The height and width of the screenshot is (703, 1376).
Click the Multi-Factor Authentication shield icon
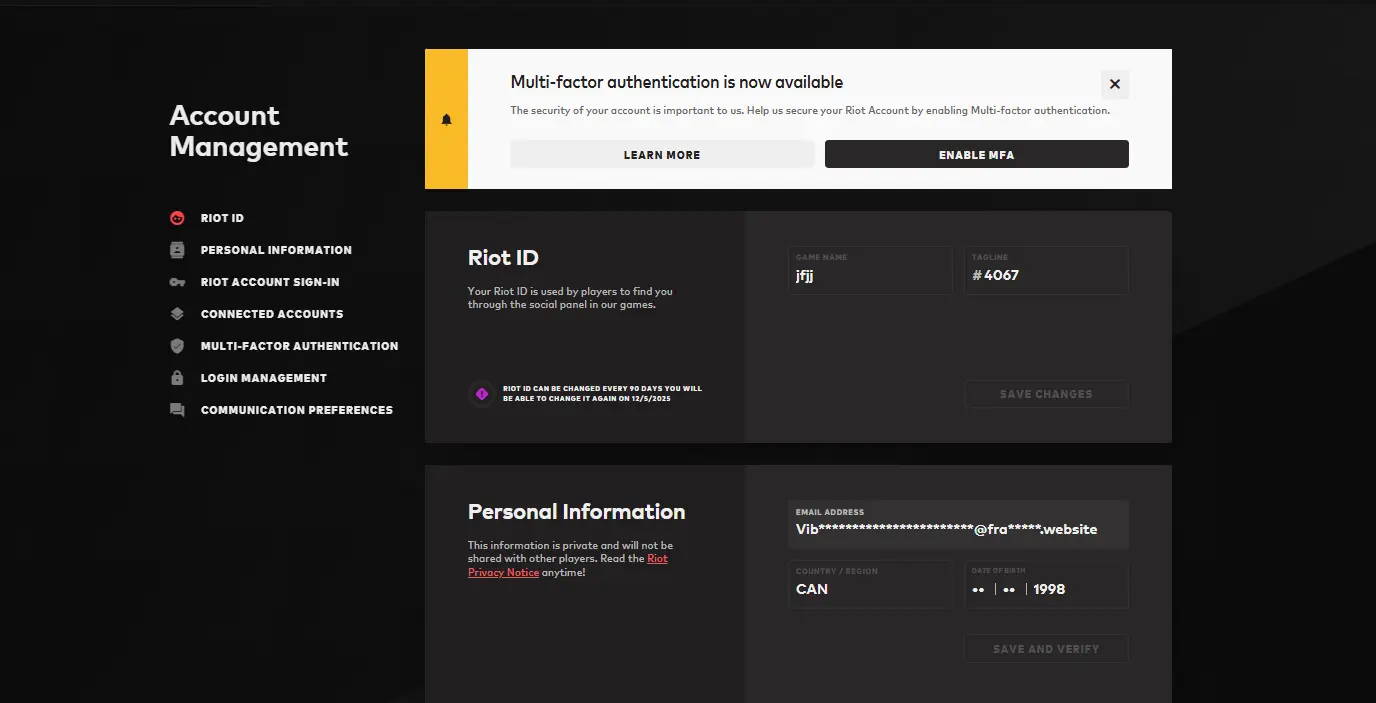[177, 346]
